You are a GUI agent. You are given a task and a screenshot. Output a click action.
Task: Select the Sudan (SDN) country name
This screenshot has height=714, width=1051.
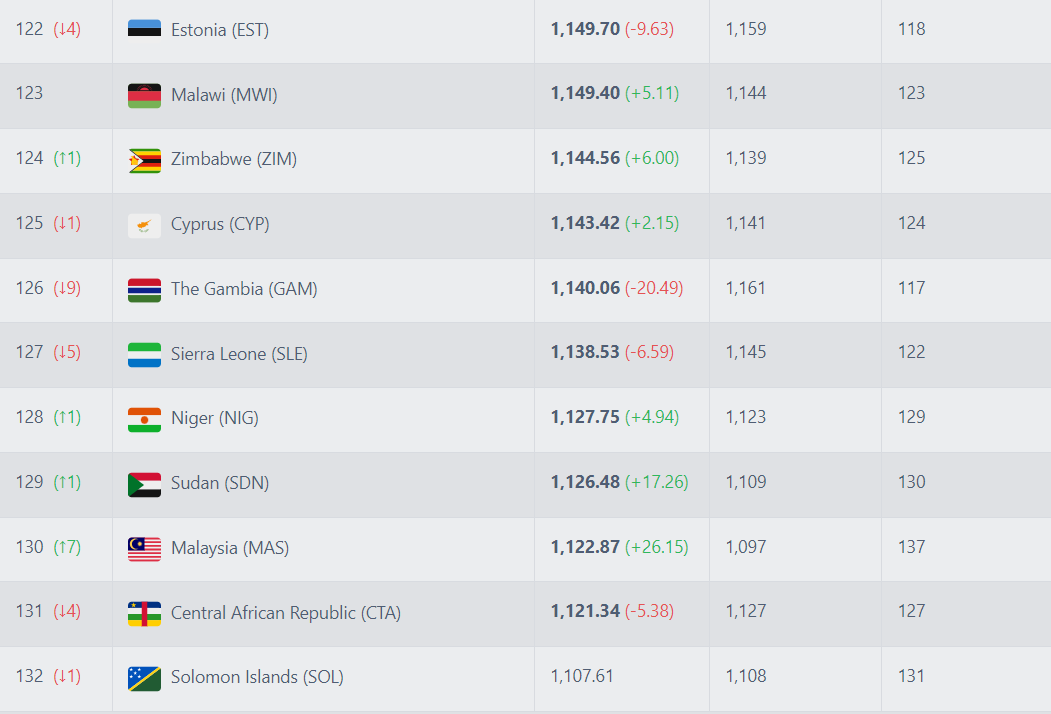coord(220,483)
